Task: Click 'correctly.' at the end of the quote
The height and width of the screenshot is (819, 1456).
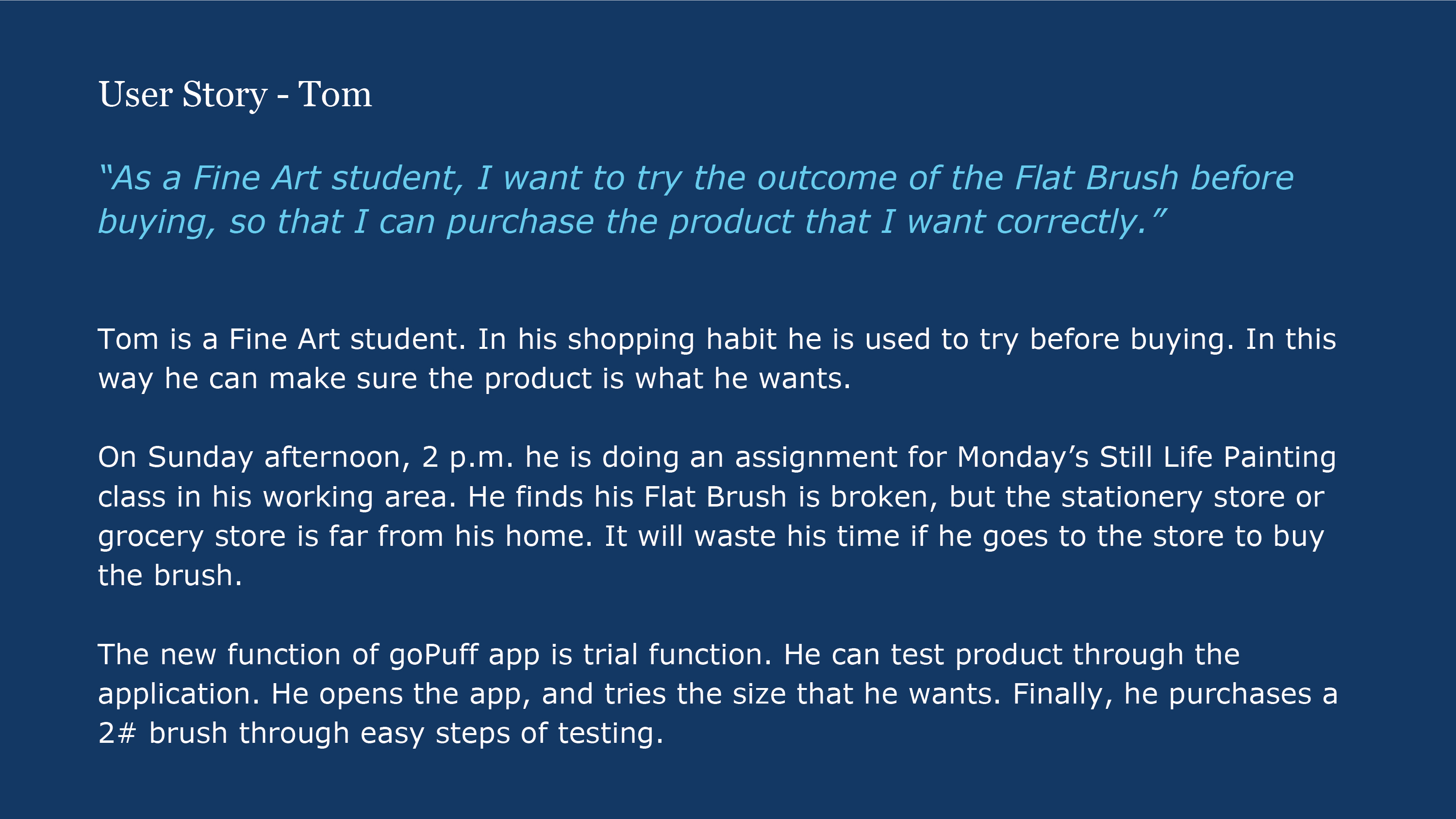Action: (x=1072, y=222)
